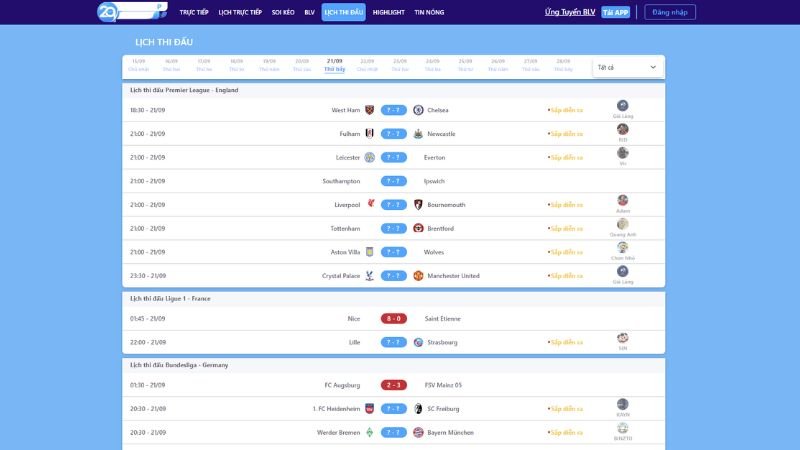This screenshot has width=800, height=450.
Task: Select the 20/09 date tab
Action: point(302,65)
